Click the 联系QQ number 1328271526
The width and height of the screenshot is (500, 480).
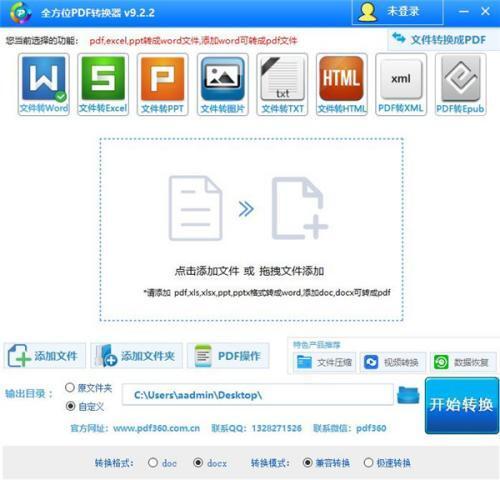pos(277,428)
